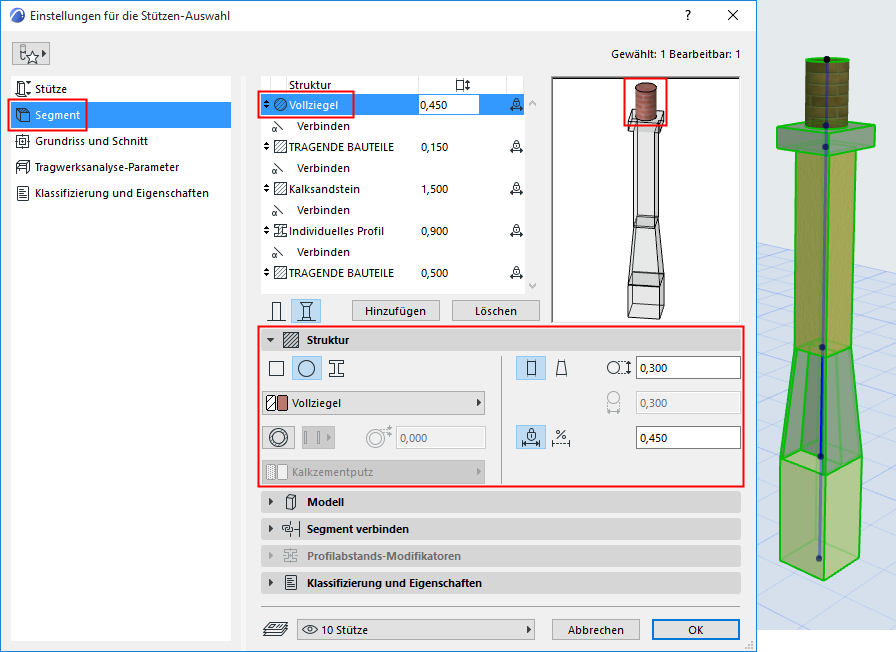Select the uniform segment type icon
The width and height of the screenshot is (896, 652).
point(276,311)
